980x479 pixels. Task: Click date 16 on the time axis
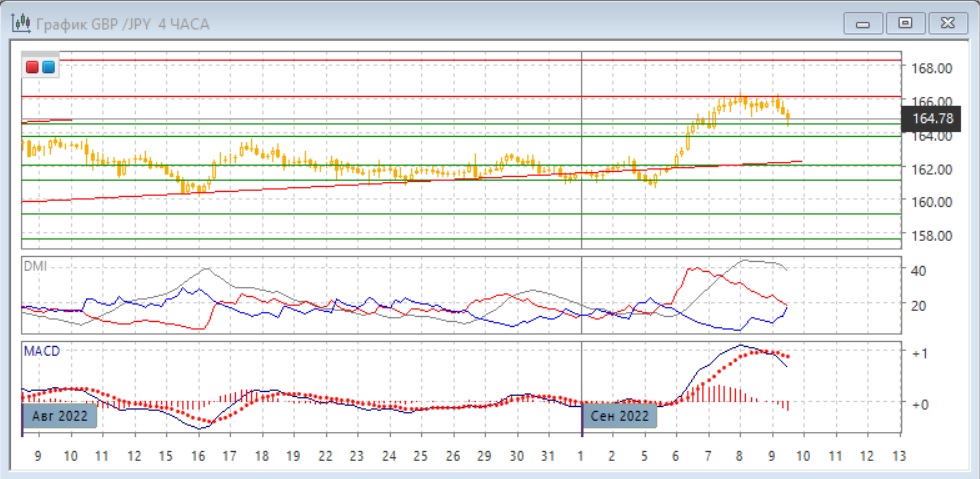pos(197,456)
